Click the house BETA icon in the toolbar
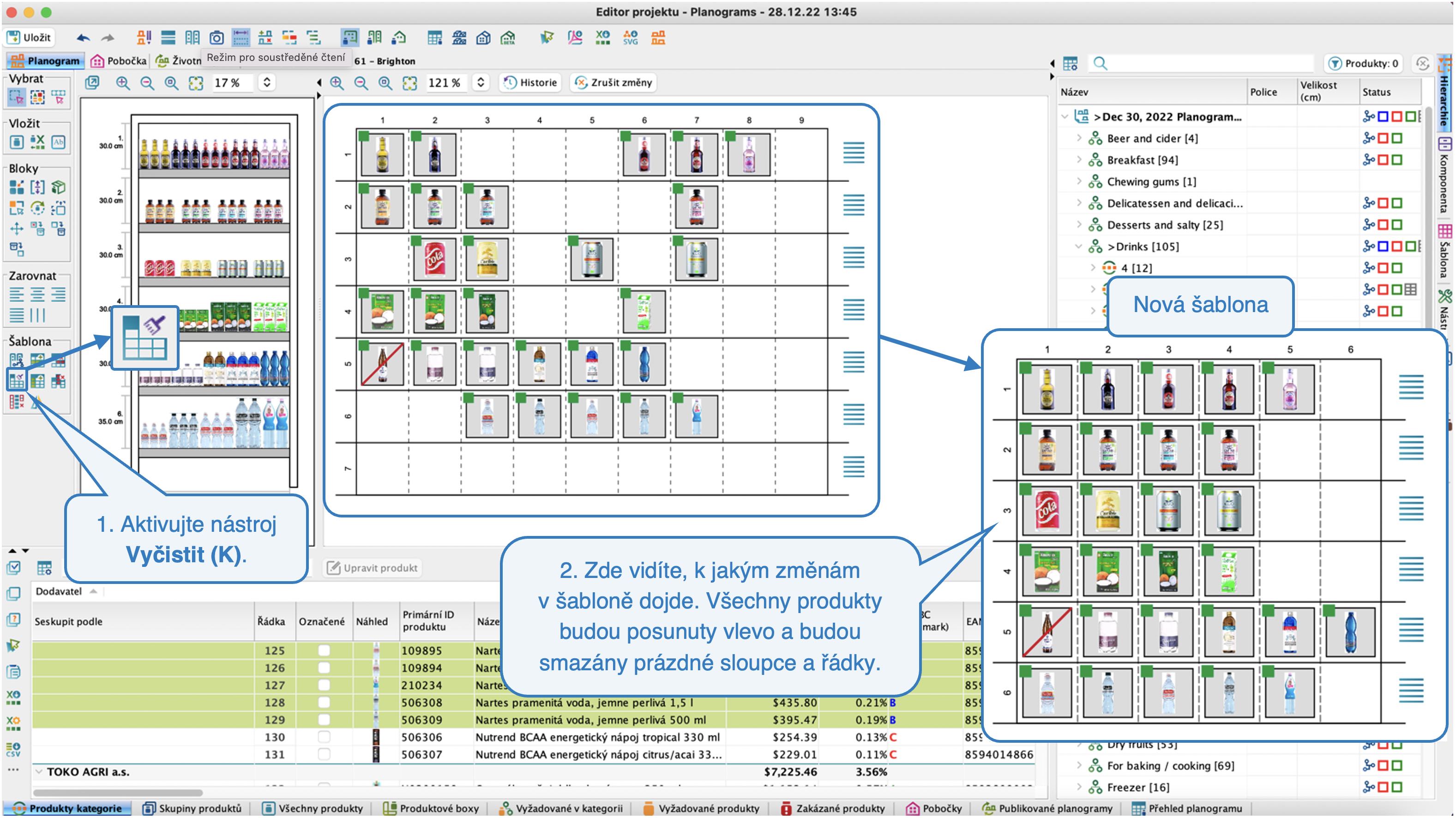This screenshot has width=1456, height=818. click(x=508, y=38)
